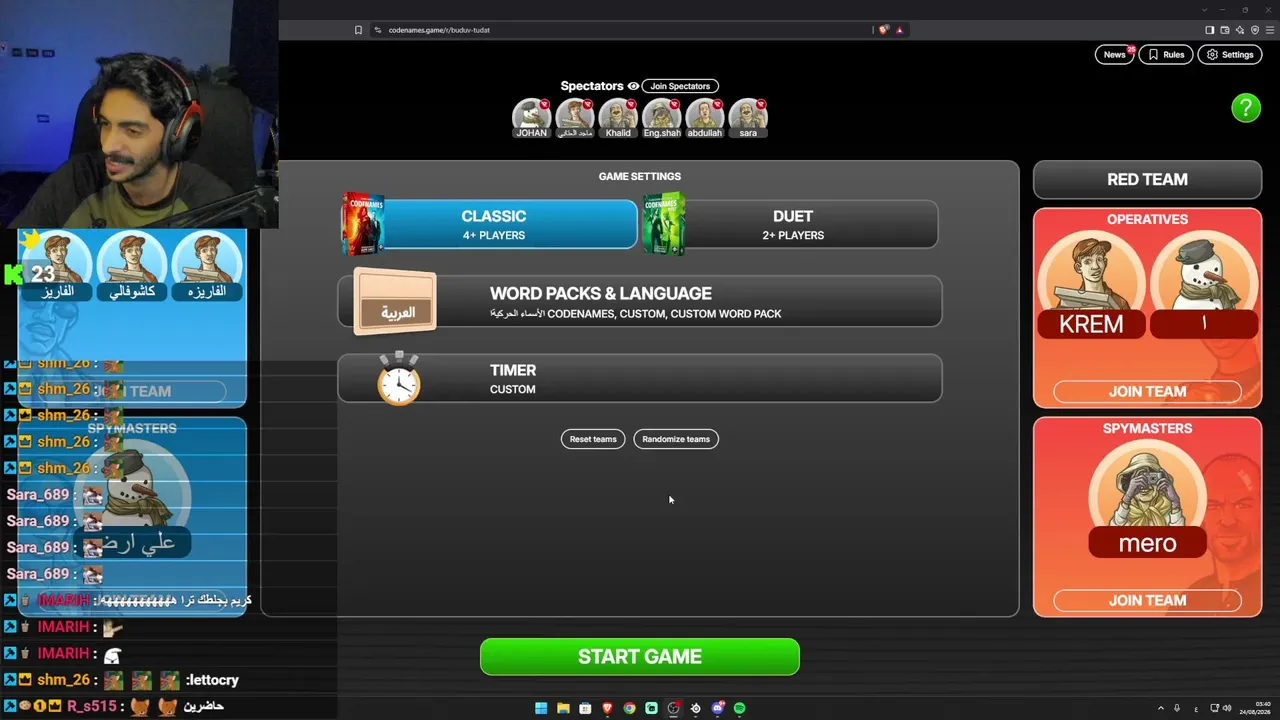Click the GAME SETTINGS heading
1280x720 pixels.
click(x=640, y=177)
